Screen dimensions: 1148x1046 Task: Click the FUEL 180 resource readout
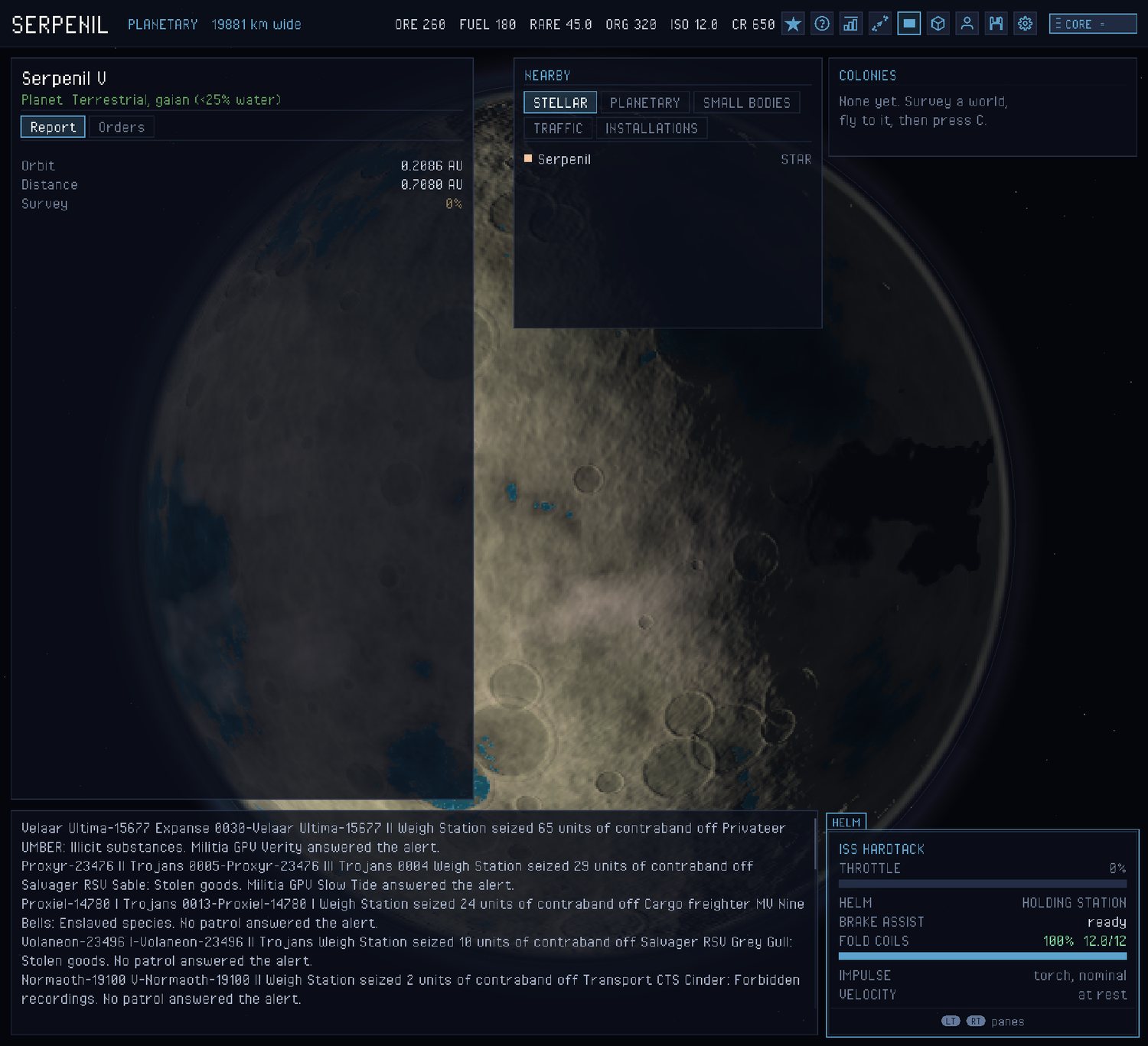(488, 24)
